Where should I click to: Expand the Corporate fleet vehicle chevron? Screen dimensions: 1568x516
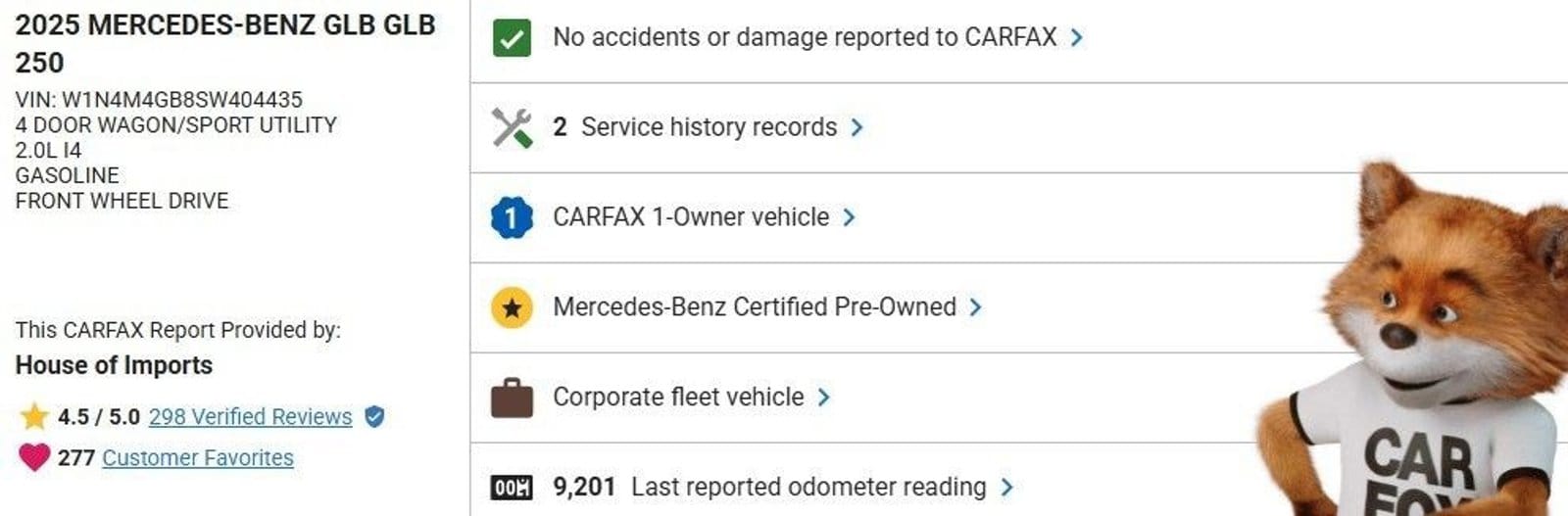pyautogui.click(x=823, y=398)
